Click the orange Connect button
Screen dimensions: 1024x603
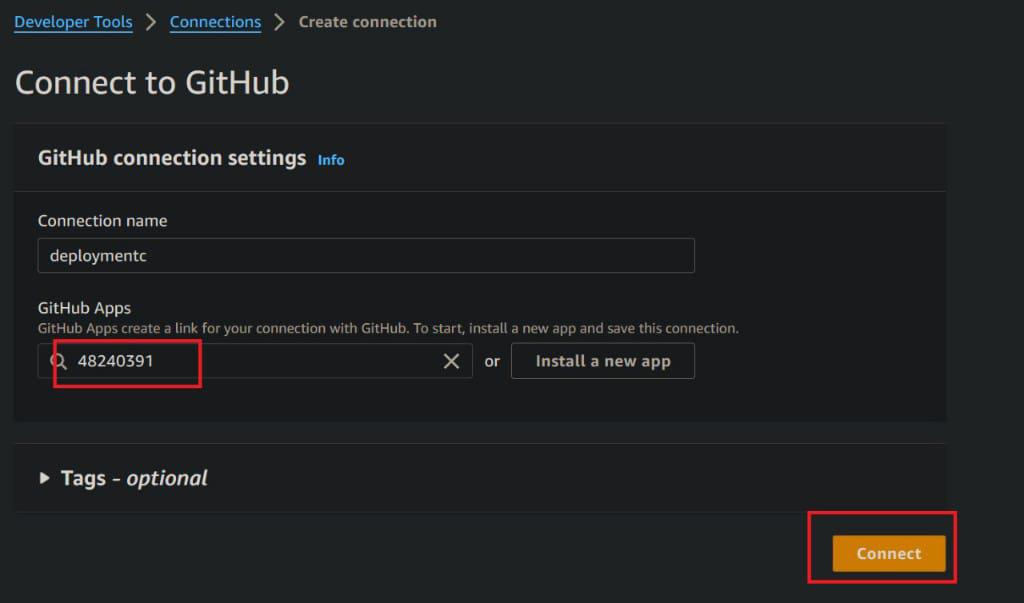tap(888, 553)
